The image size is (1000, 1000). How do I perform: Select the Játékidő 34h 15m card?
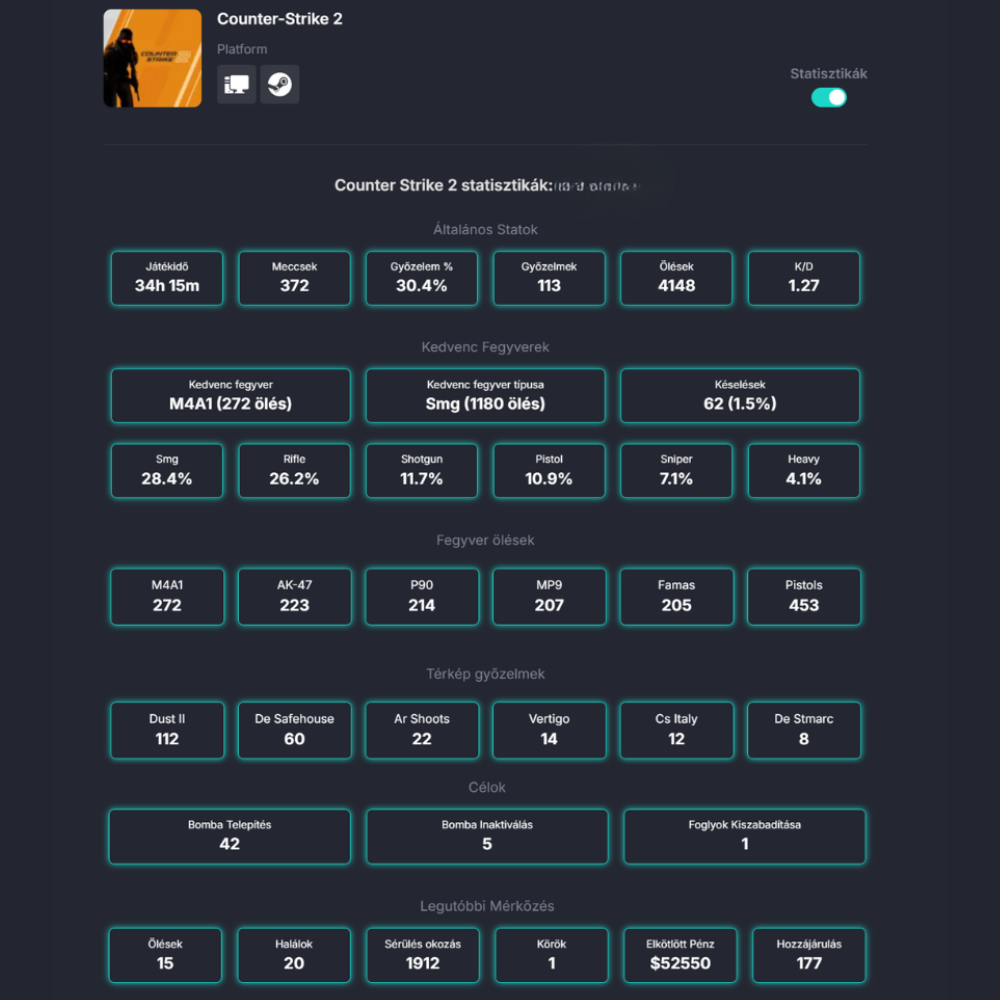pyautogui.click(x=167, y=278)
